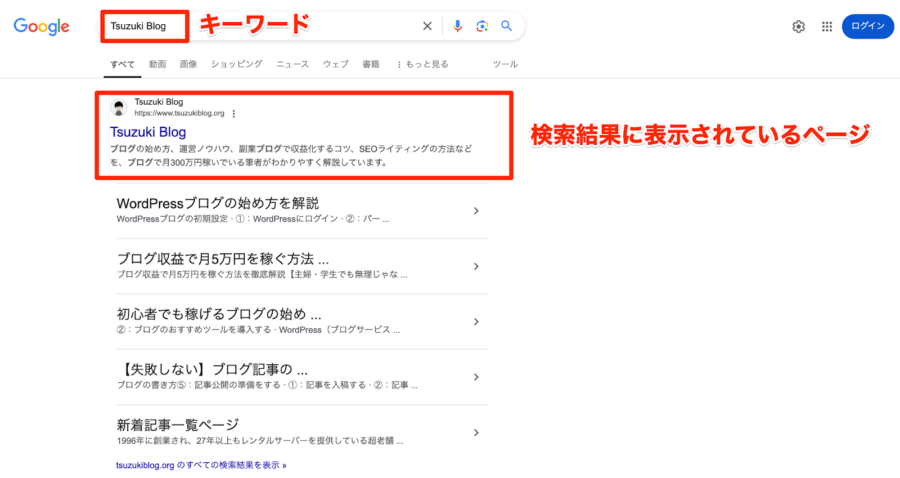900x478 pixels.
Task: Open the ニュース tab
Action: [292, 64]
